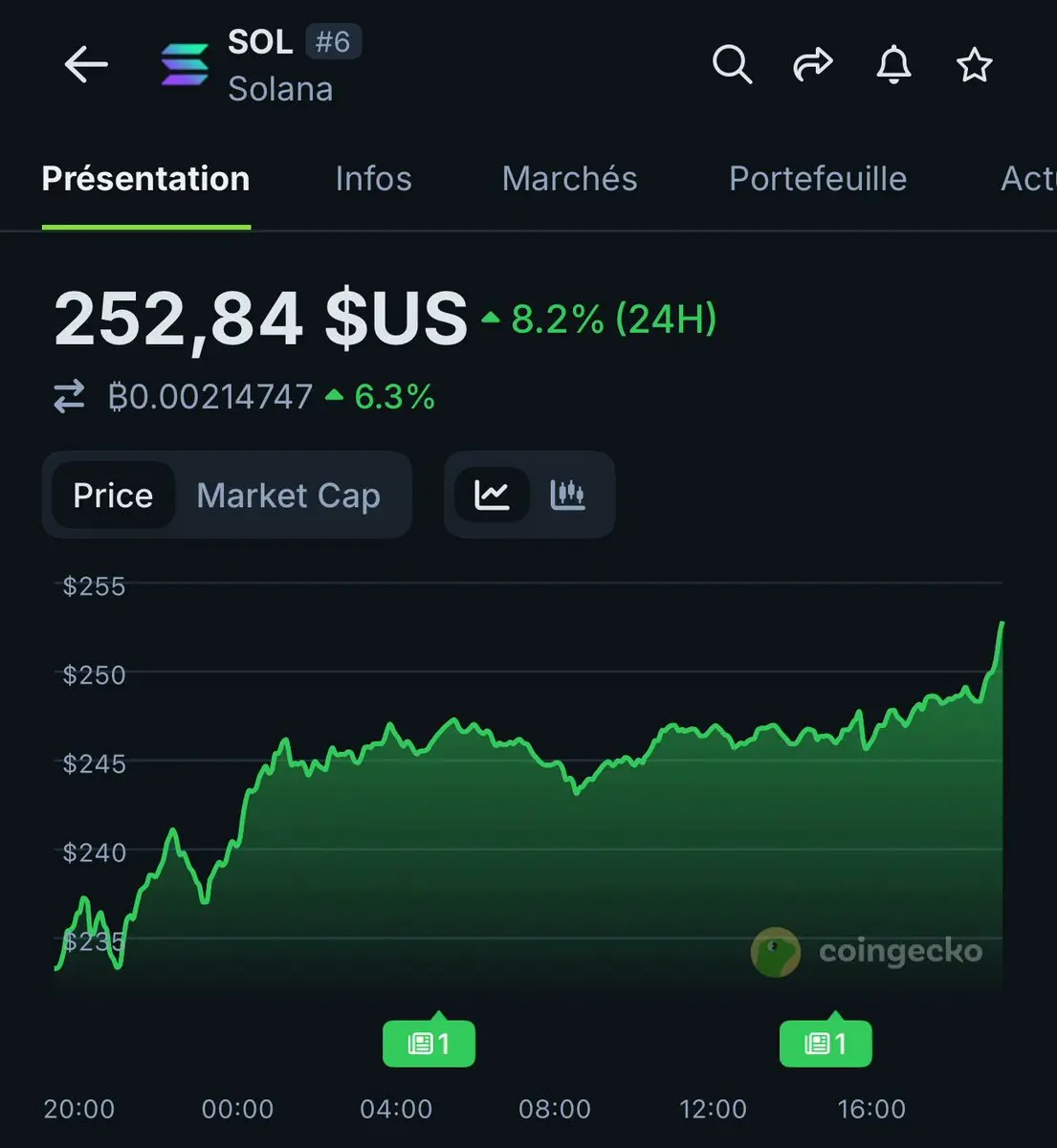This screenshot has height=1148, width=1057.
Task: Swap currency with the exchange arrows icon
Action: point(69,396)
